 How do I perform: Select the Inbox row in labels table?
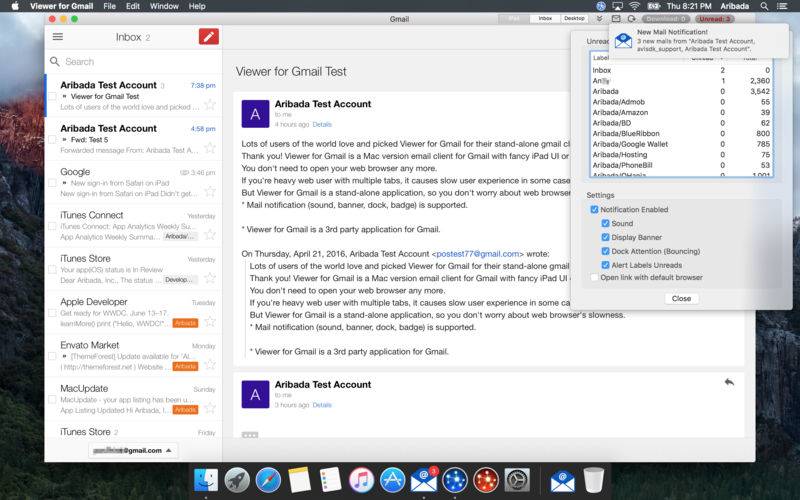pyautogui.click(x=681, y=70)
